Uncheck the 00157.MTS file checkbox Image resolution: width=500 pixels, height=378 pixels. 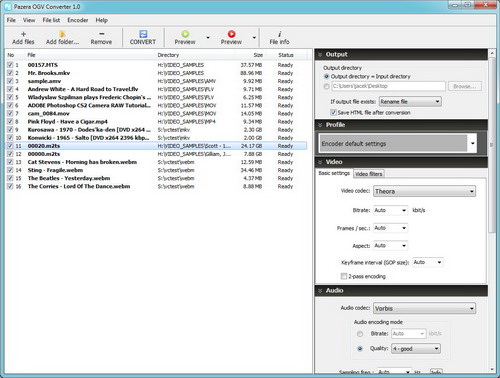[x=10, y=65]
